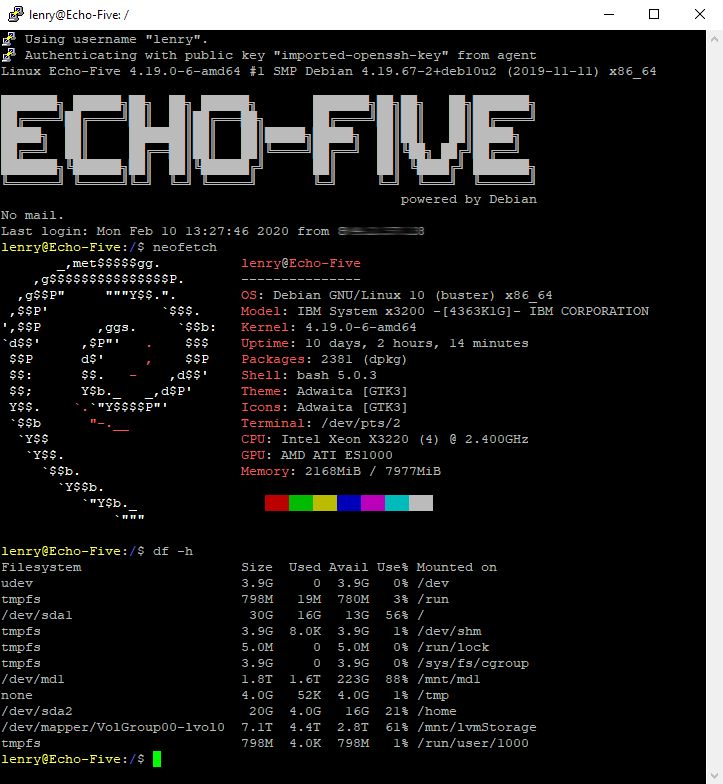Click '/dev/pts/2' terminal value

(361, 423)
